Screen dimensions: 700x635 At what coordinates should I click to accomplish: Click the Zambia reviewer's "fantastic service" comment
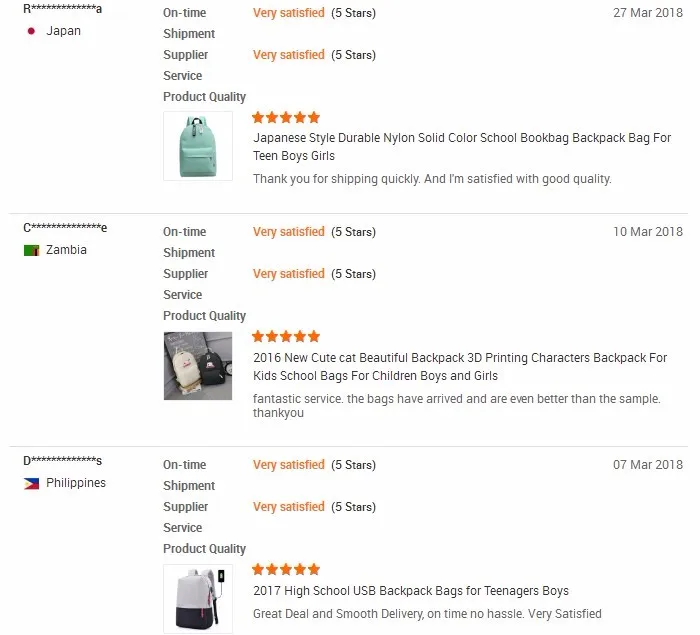click(x=456, y=405)
